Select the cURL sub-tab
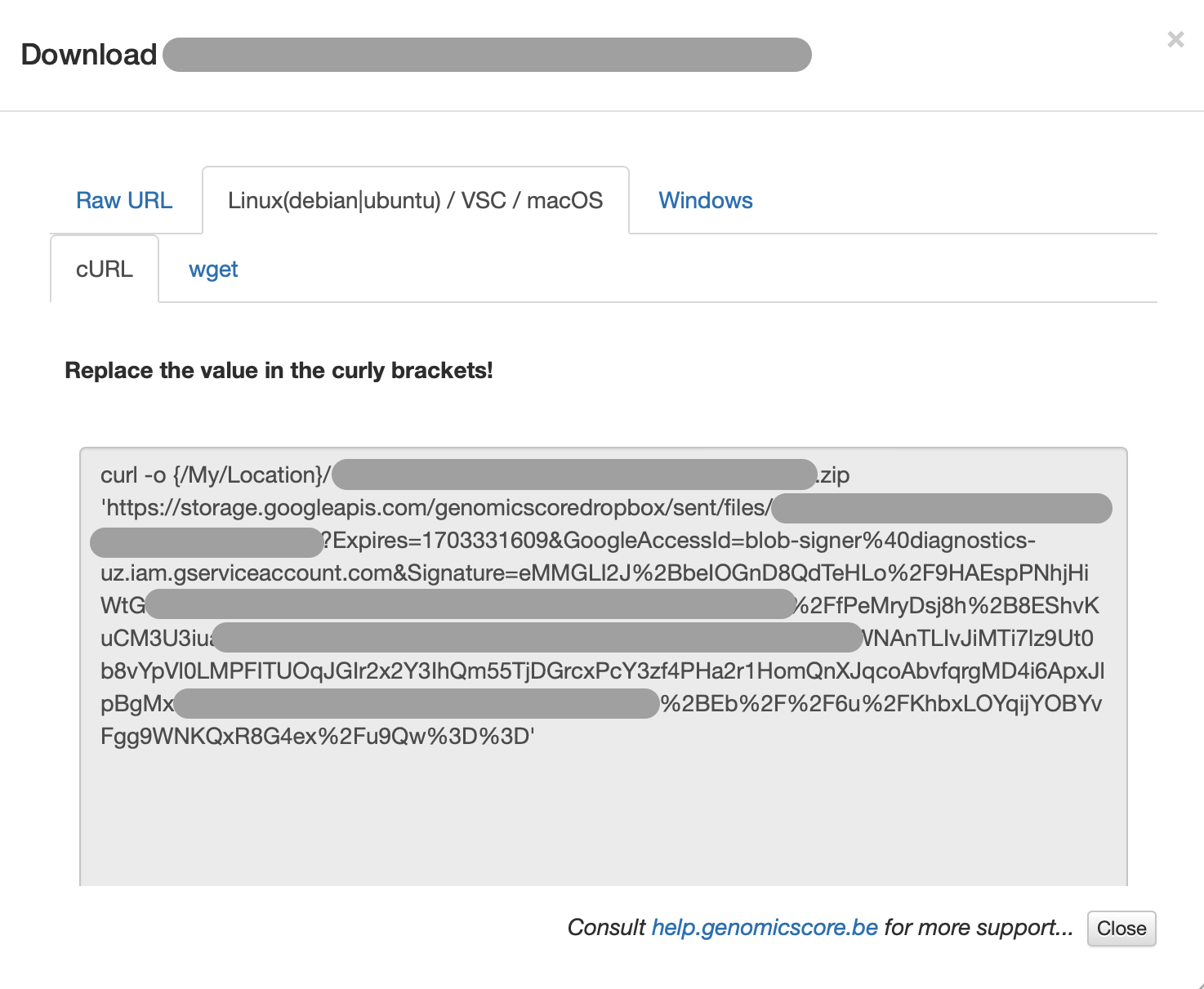The image size is (1204, 989). (x=104, y=269)
